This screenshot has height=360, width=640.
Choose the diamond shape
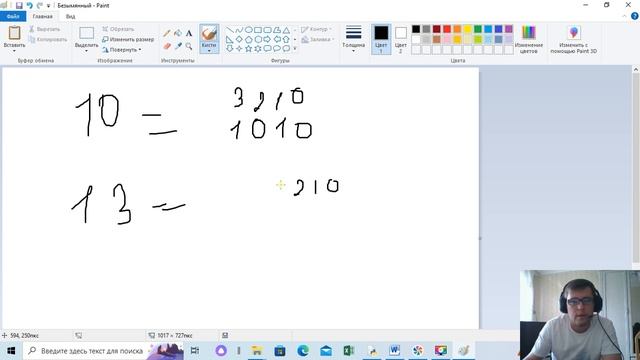(239, 39)
